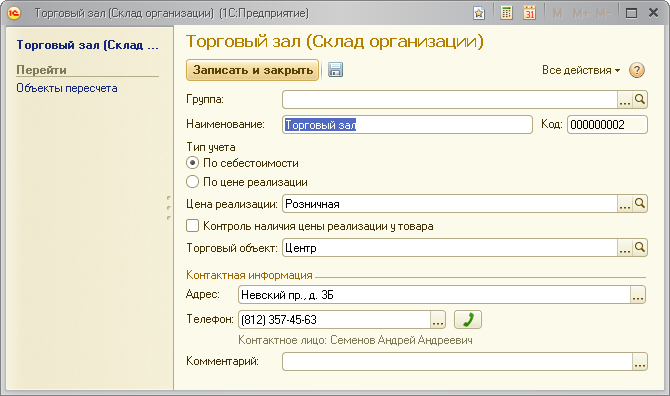This screenshot has width=670, height=396.
Task: Search the Группа field with magnifier icon
Action: coord(640,100)
